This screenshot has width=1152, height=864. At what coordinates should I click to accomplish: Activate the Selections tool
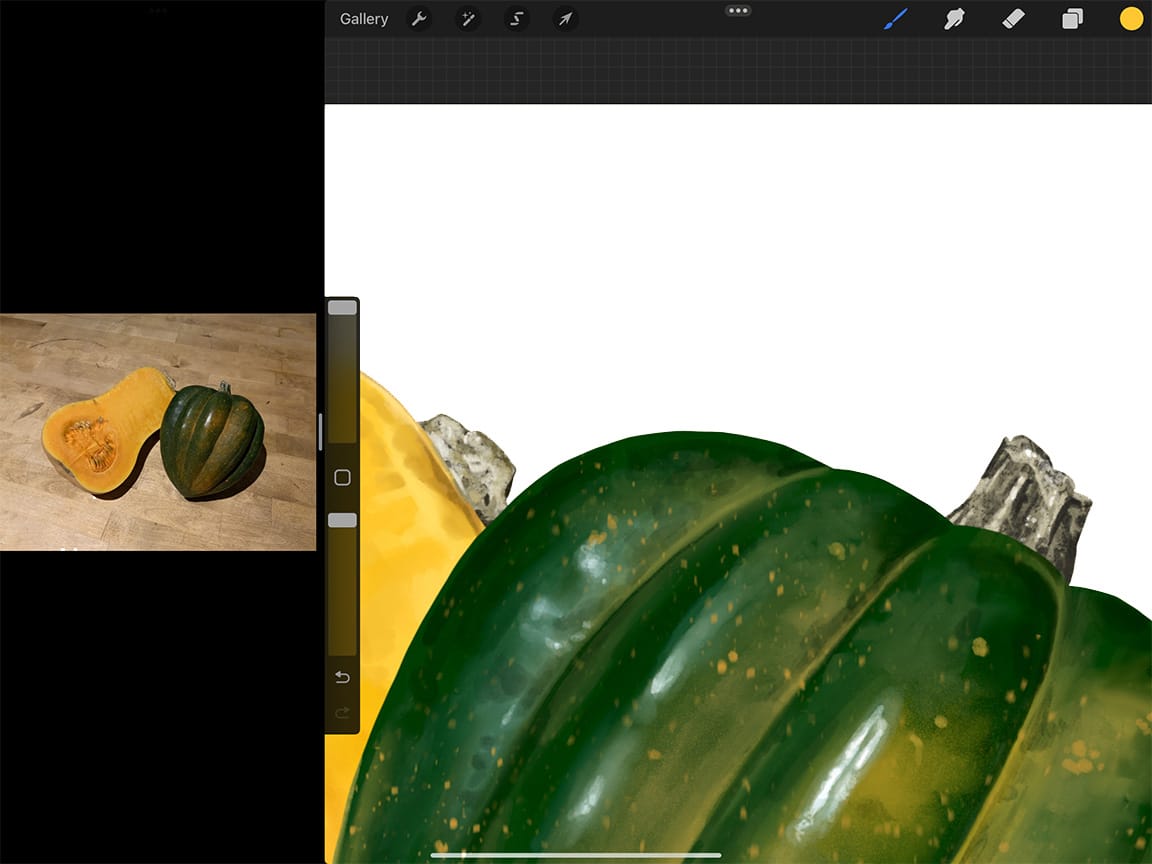coord(517,18)
